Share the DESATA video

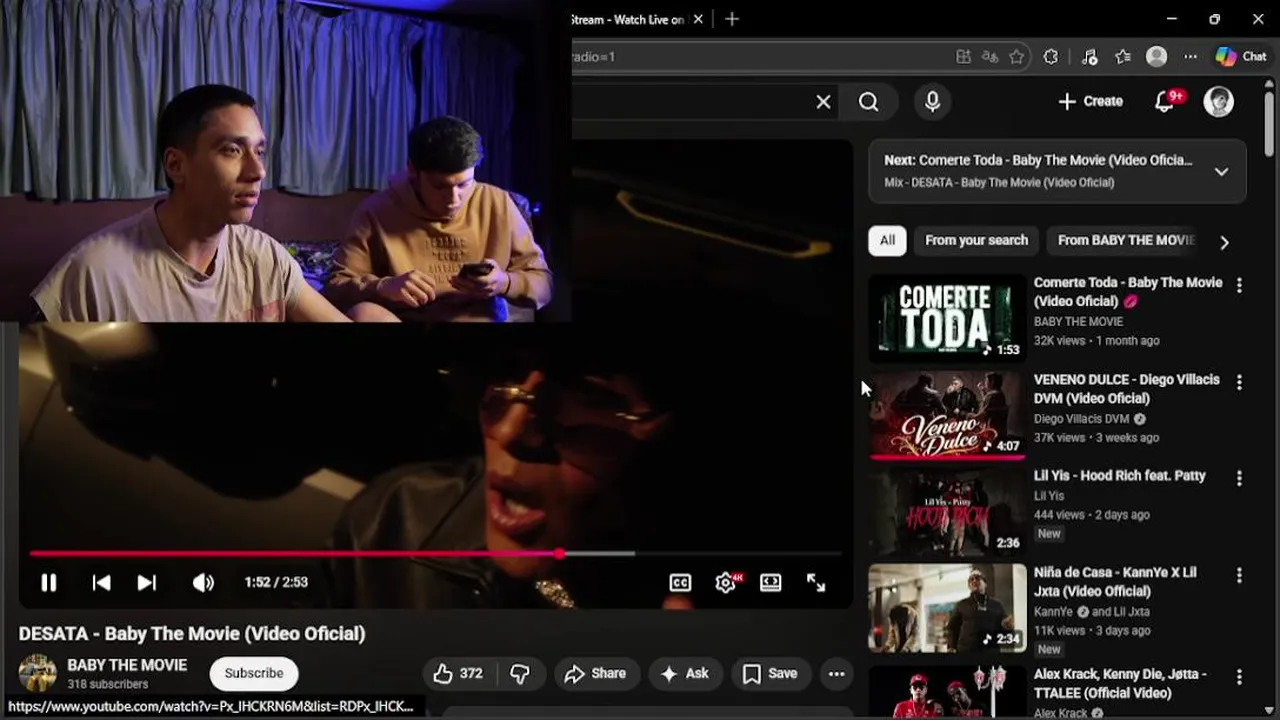pos(595,674)
